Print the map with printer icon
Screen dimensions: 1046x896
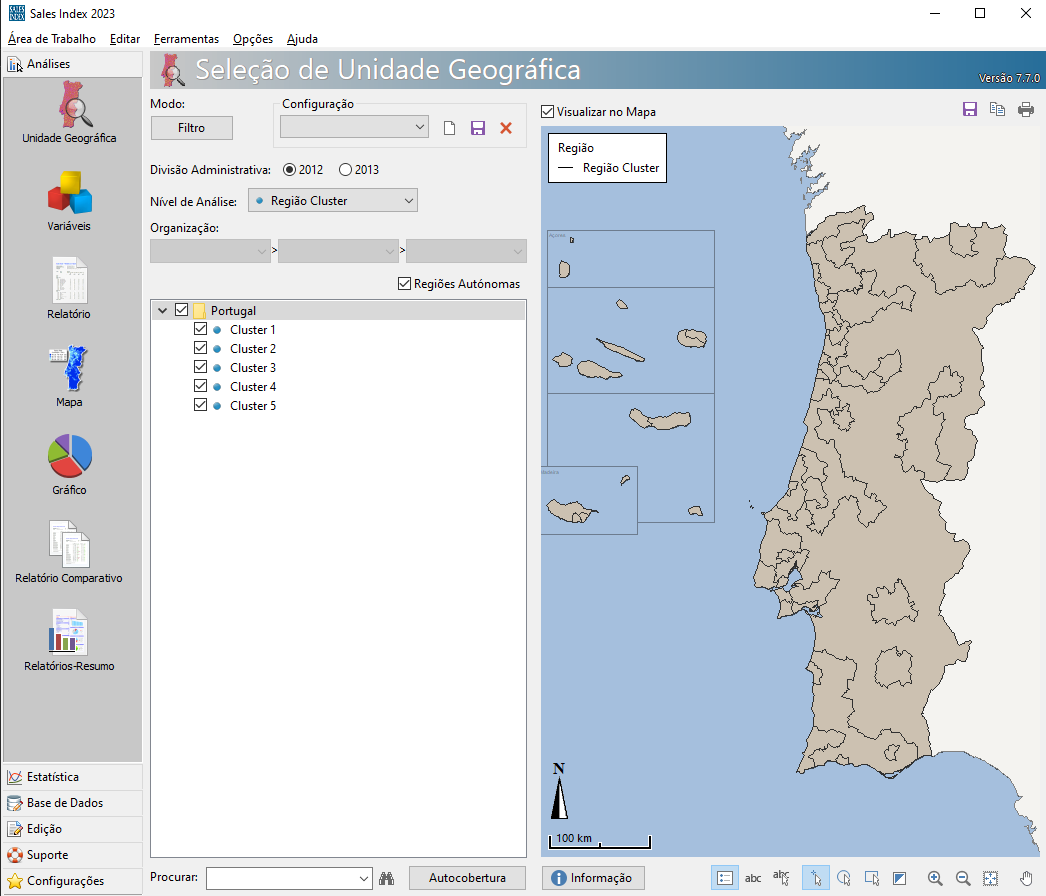coord(1026,110)
